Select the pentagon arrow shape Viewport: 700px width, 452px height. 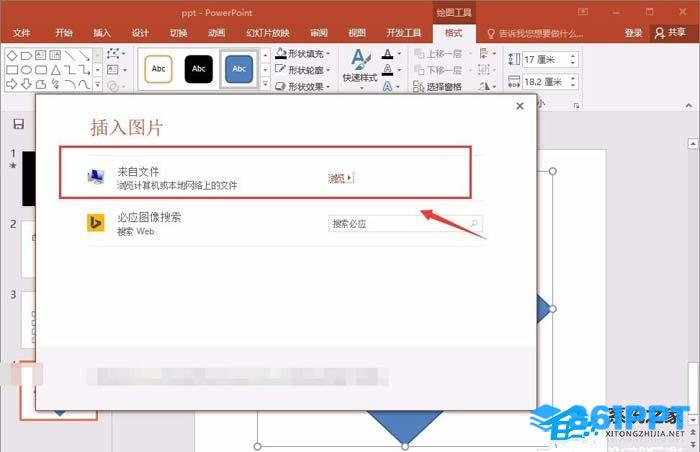26,55
